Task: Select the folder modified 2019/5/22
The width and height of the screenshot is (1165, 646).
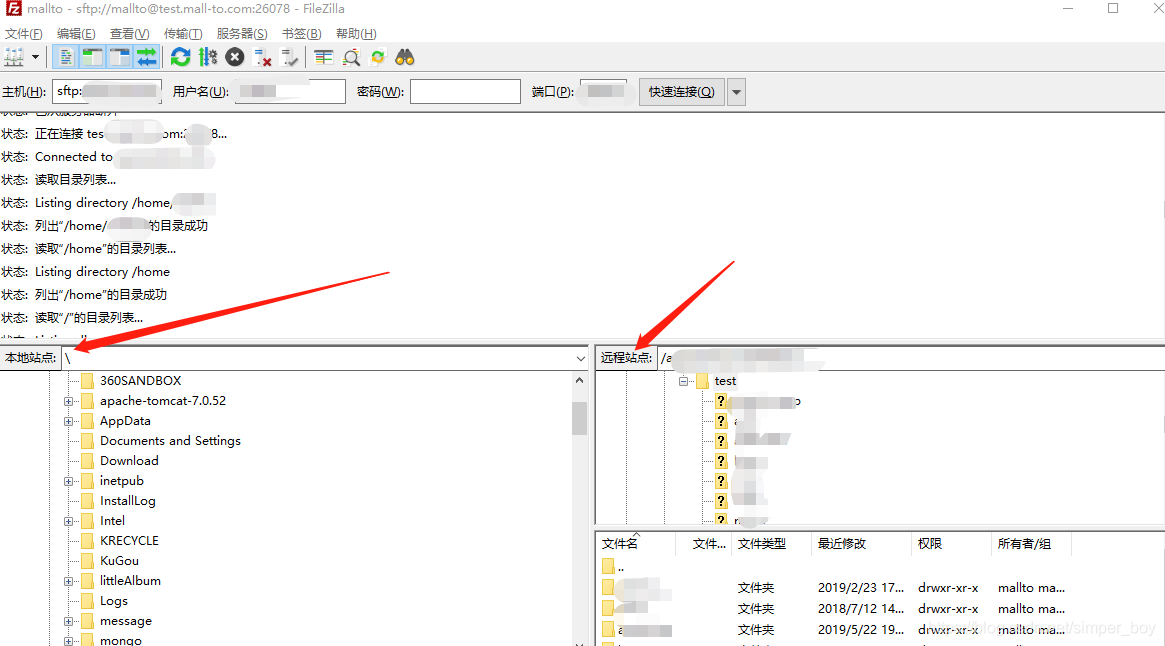Action: (832, 630)
